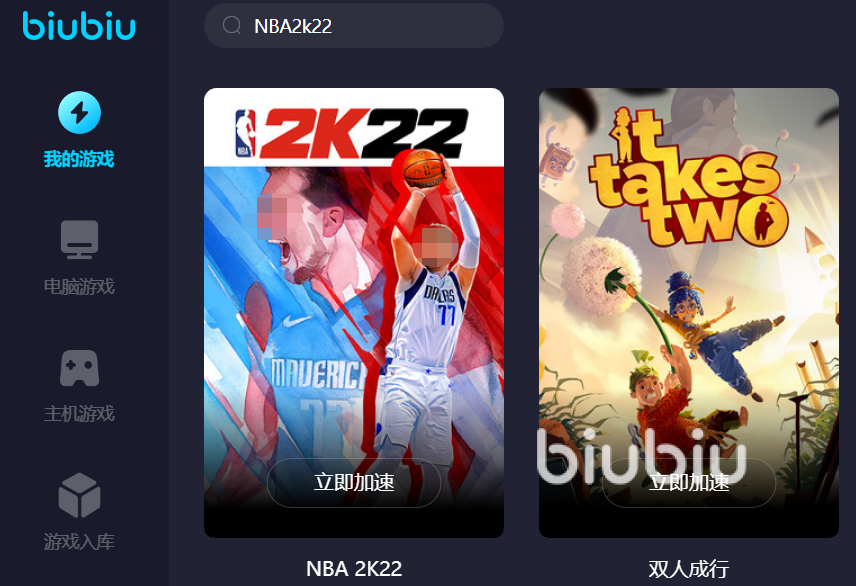
Task: Focus the NBA2k22 search field
Action: [354, 25]
